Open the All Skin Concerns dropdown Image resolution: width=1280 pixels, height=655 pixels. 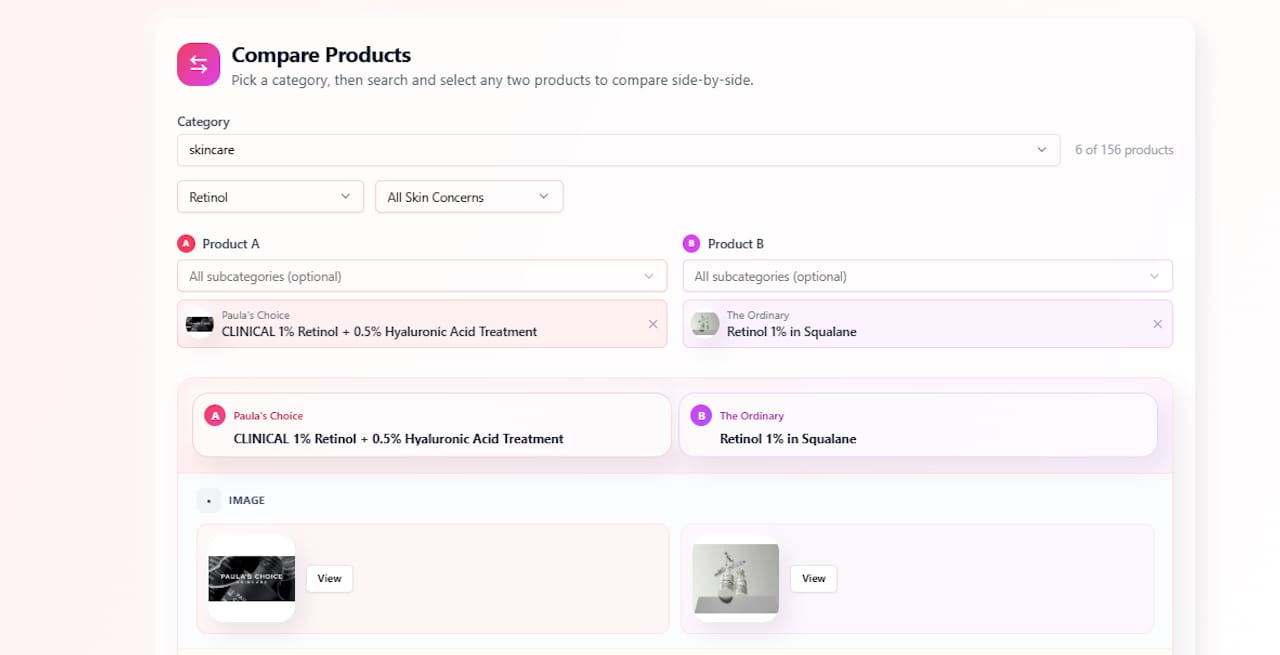pyautogui.click(x=469, y=197)
